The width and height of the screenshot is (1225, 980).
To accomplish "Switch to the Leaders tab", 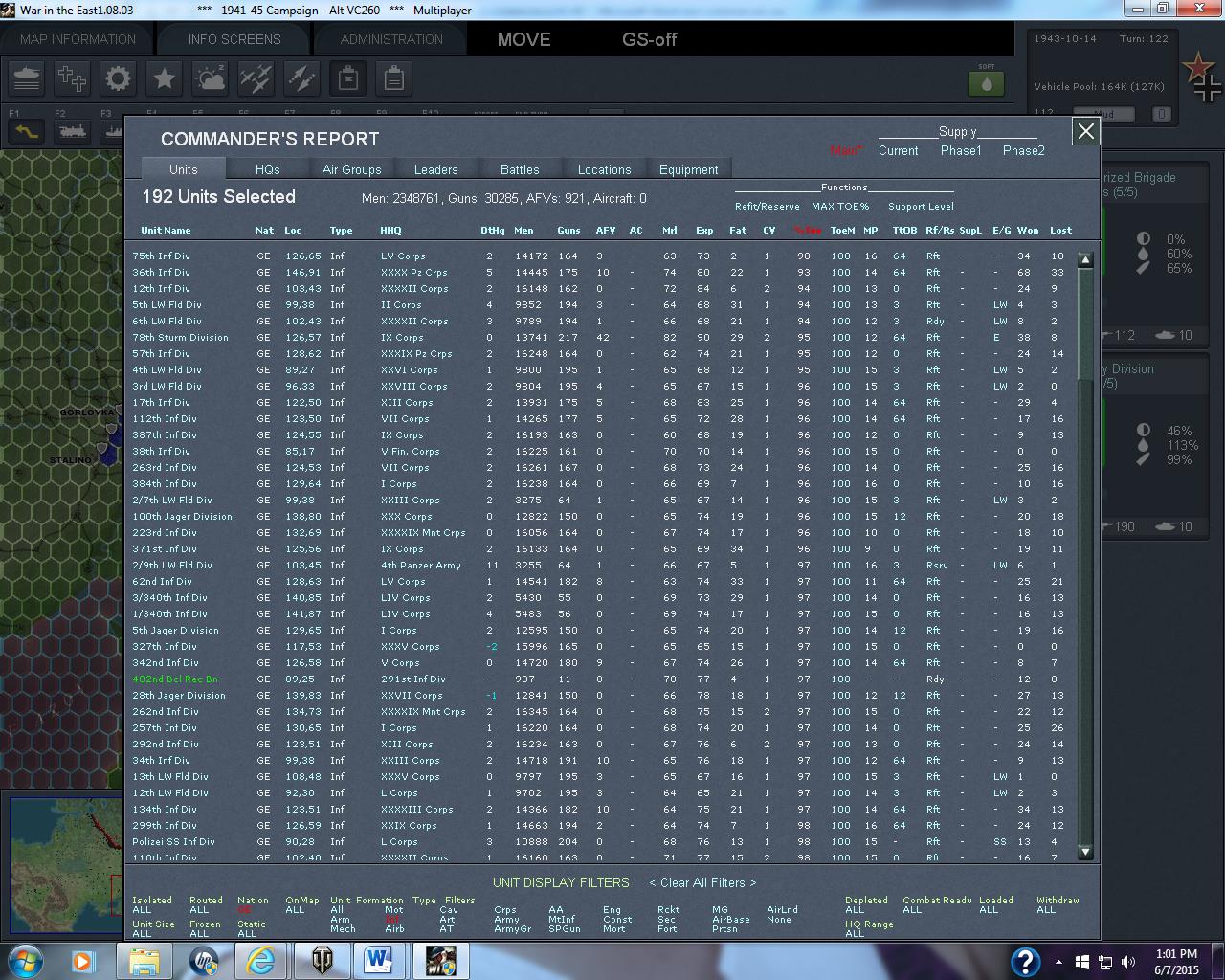I will point(436,169).
